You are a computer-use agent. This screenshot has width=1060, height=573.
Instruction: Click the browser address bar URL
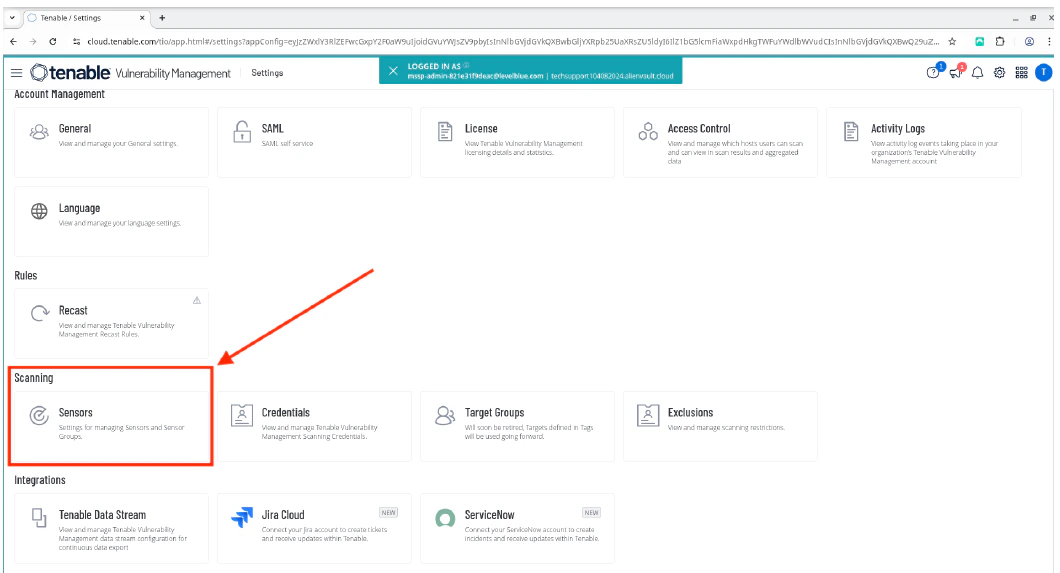click(512, 41)
